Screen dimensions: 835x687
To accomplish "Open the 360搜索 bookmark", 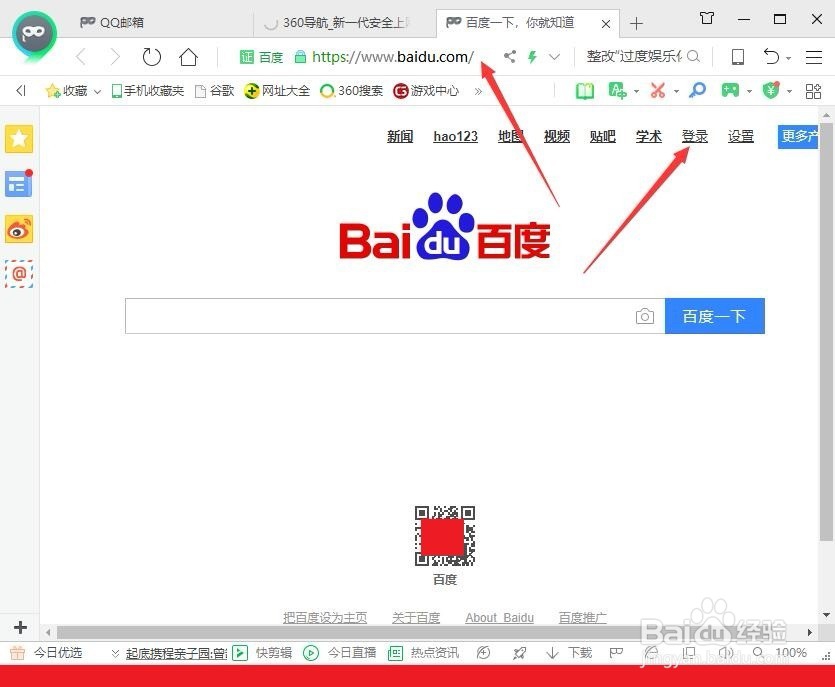I will [351, 91].
